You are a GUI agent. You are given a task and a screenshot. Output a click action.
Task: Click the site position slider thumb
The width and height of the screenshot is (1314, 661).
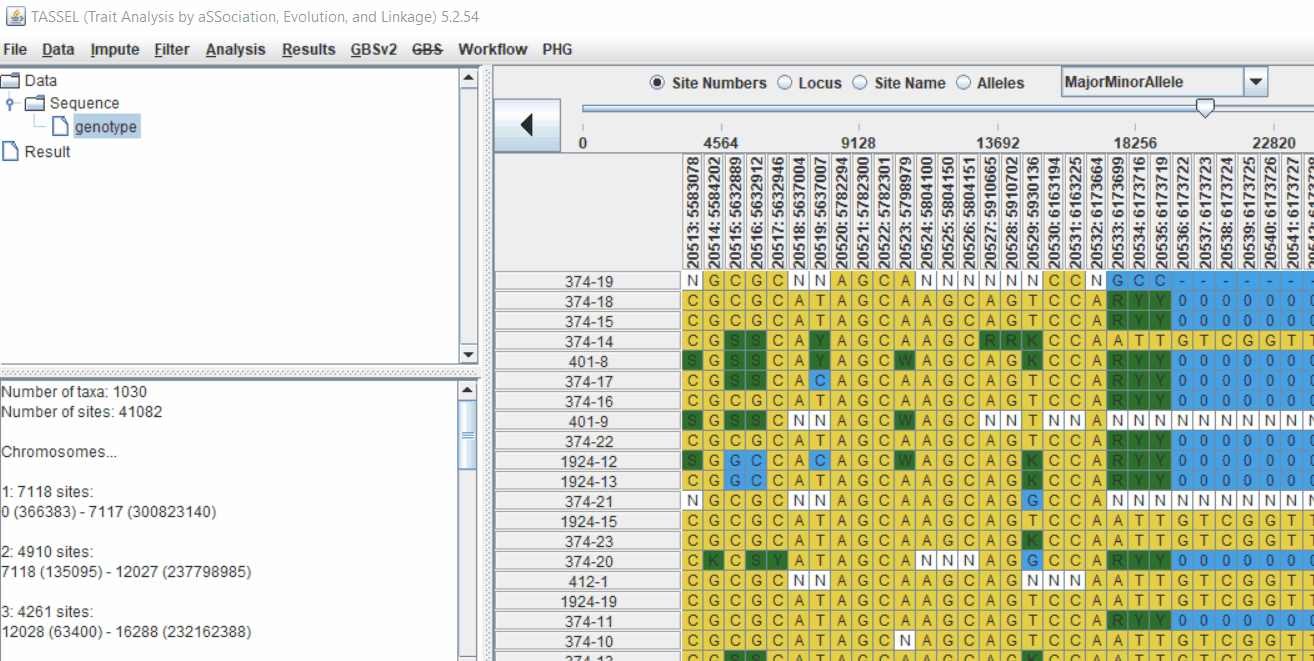1206,108
